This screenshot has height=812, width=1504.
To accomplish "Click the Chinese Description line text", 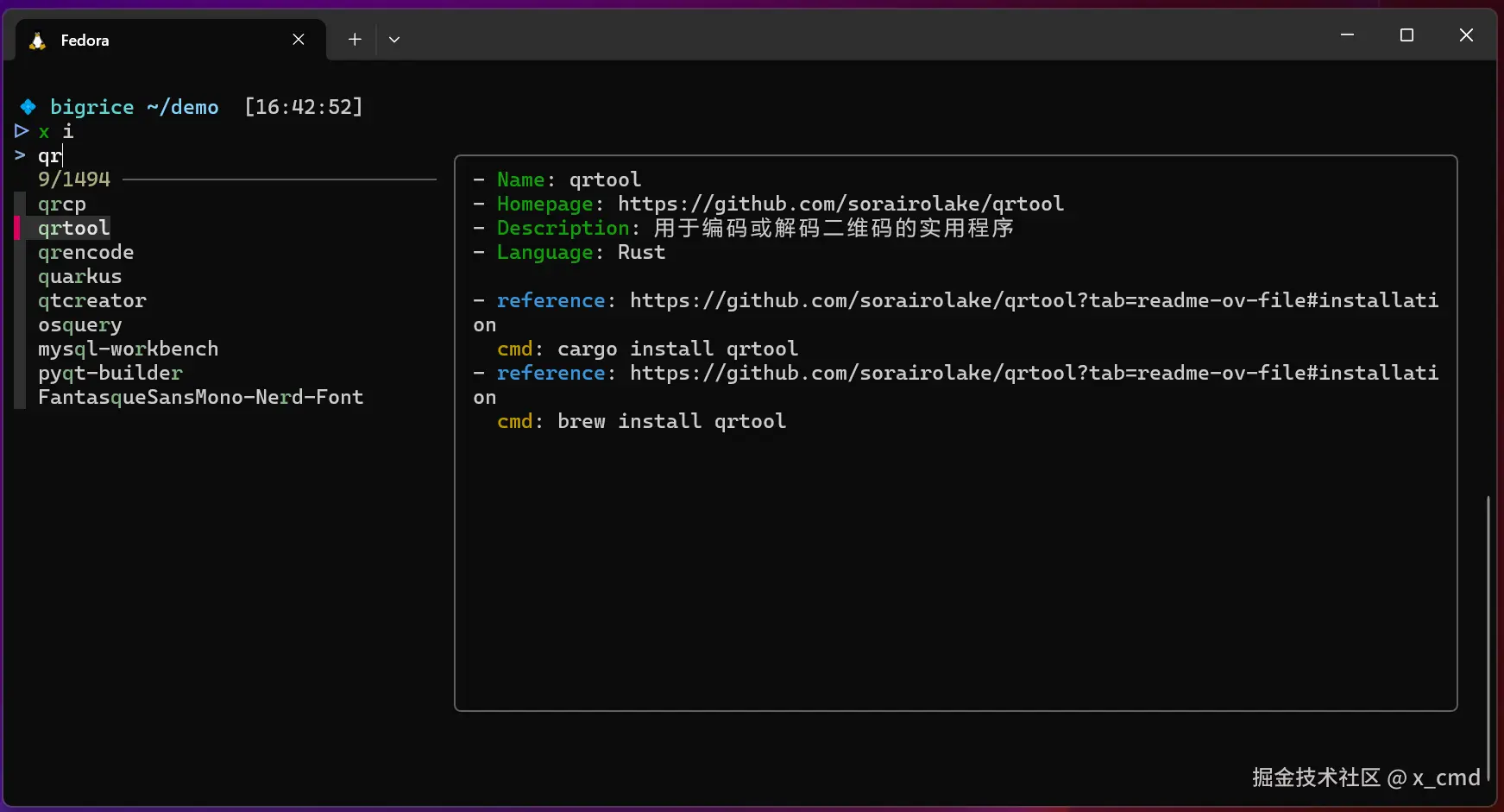I will click(834, 228).
